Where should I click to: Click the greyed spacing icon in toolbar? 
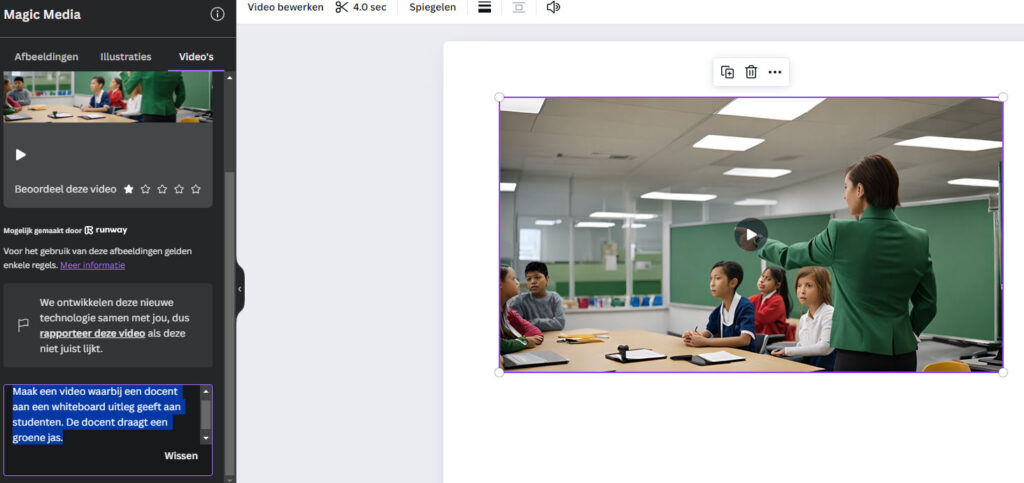tap(519, 7)
